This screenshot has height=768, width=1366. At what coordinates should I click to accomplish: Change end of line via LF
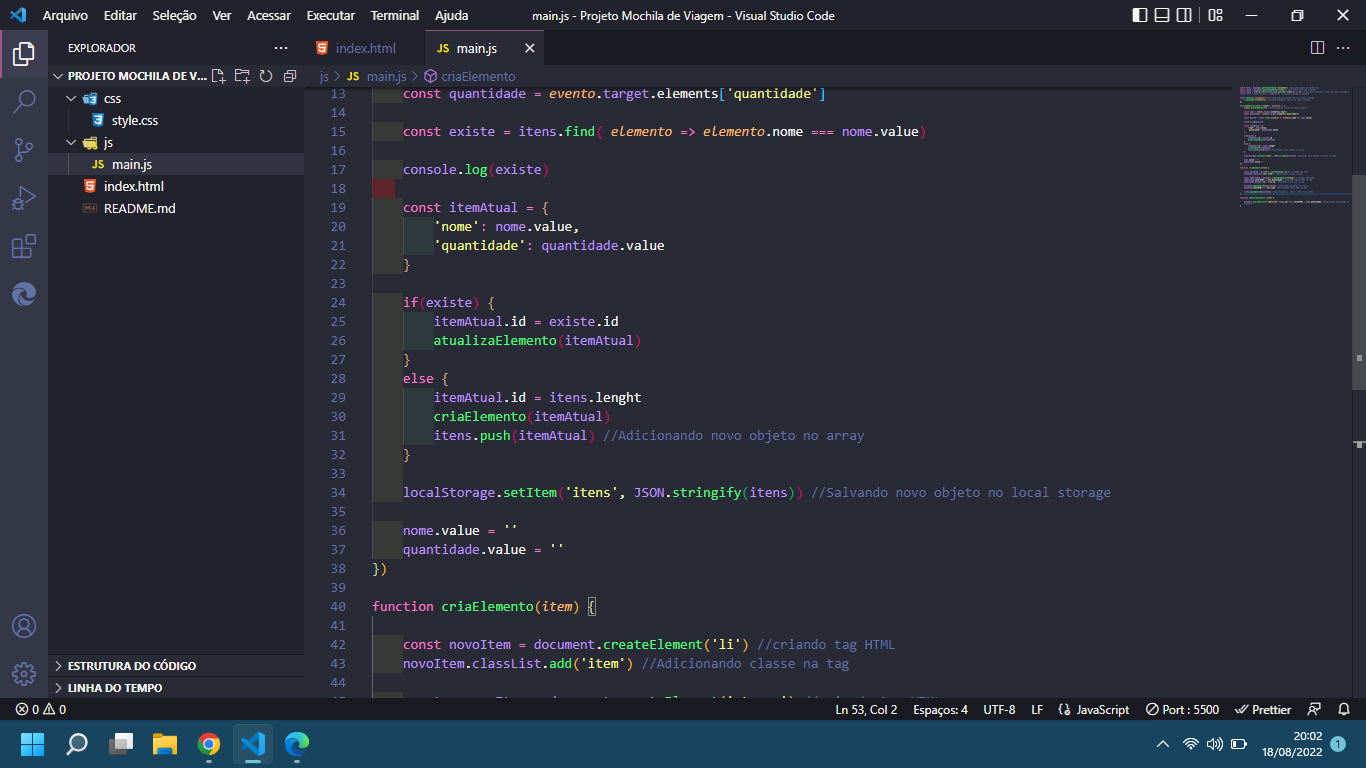click(x=1037, y=709)
